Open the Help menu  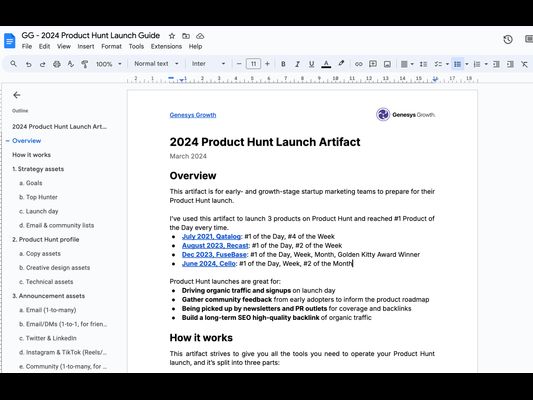195,47
